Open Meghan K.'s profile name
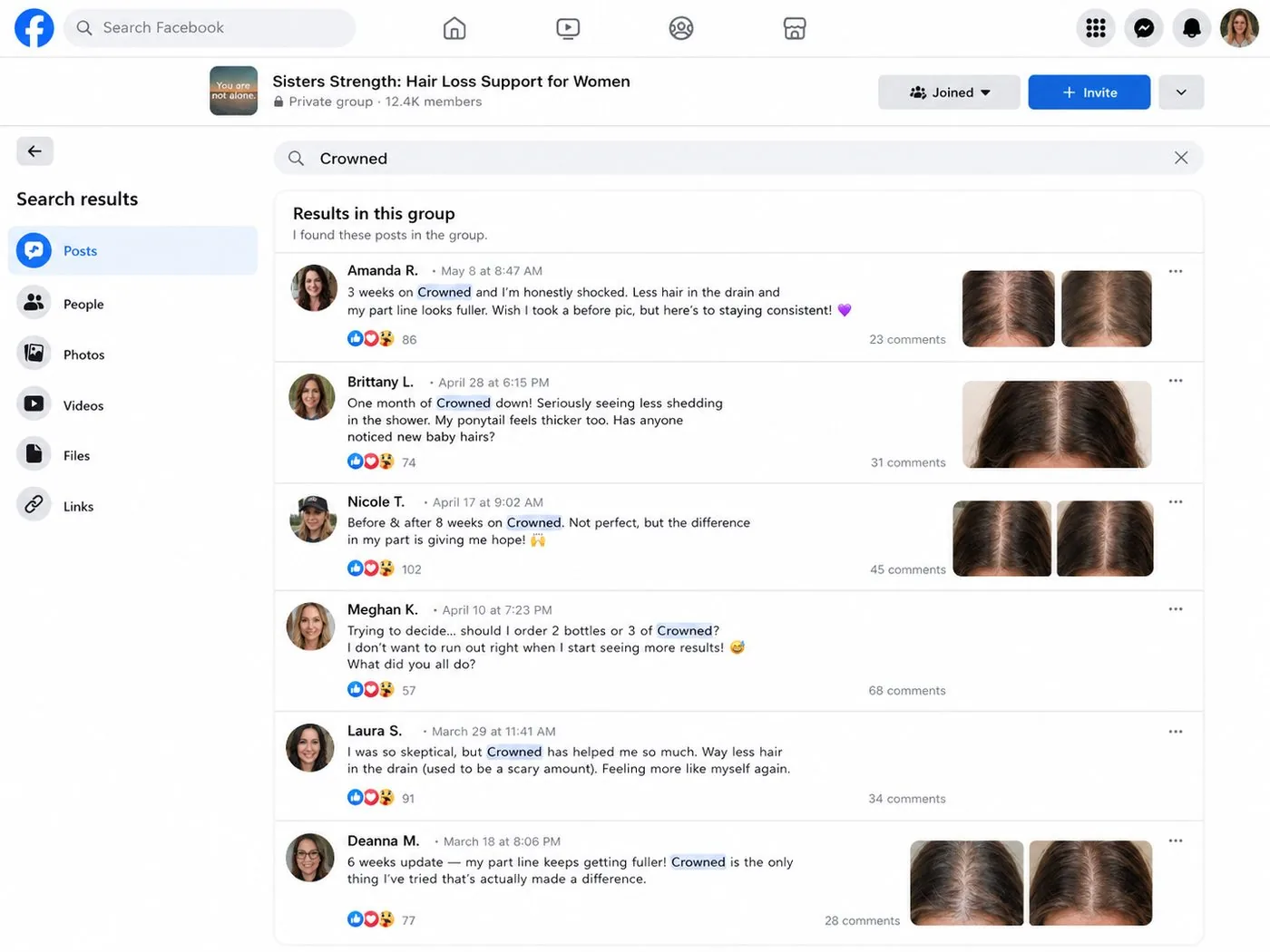This screenshot has height=952, width=1270. 383,609
